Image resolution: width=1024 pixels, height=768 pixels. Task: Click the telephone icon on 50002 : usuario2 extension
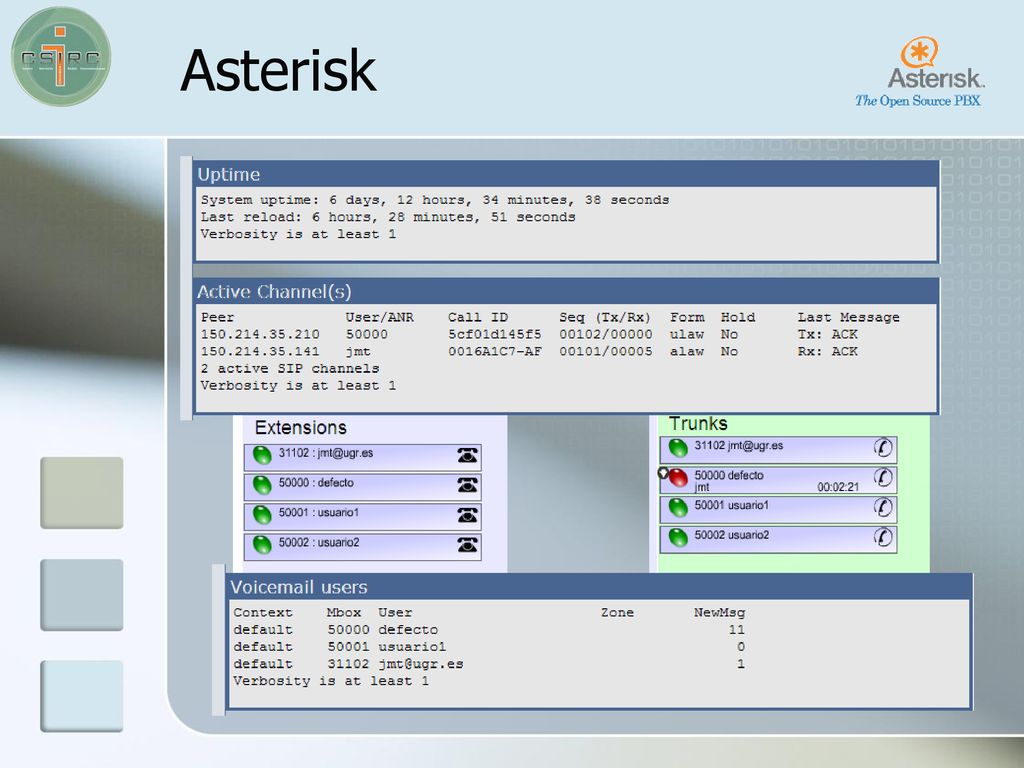click(x=467, y=544)
